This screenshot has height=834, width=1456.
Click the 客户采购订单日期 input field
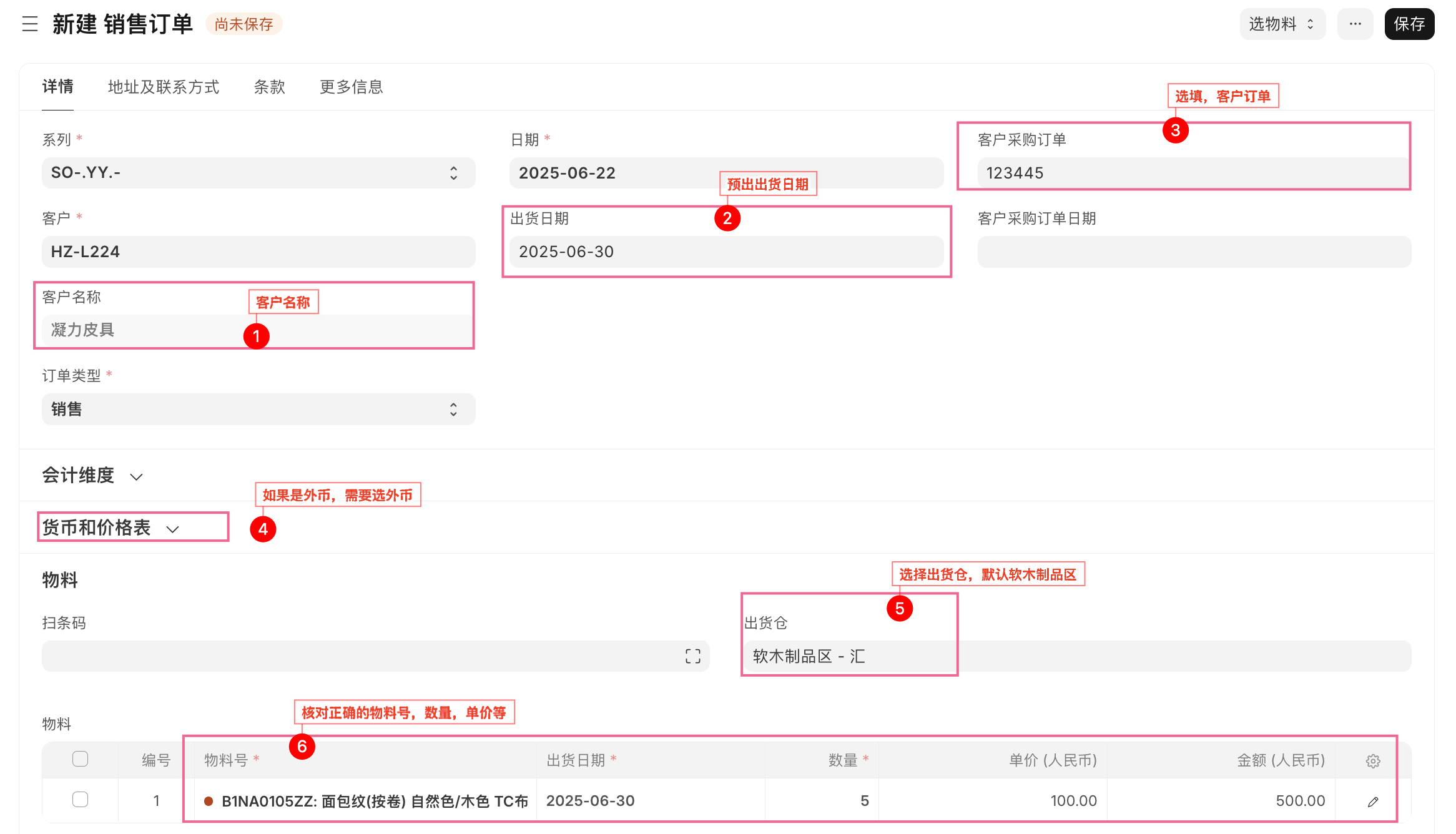pos(1193,252)
